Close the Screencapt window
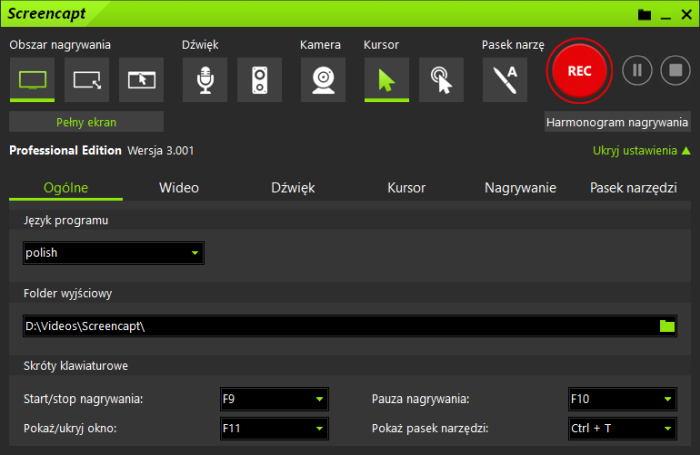The width and height of the screenshot is (700, 455). [x=687, y=15]
